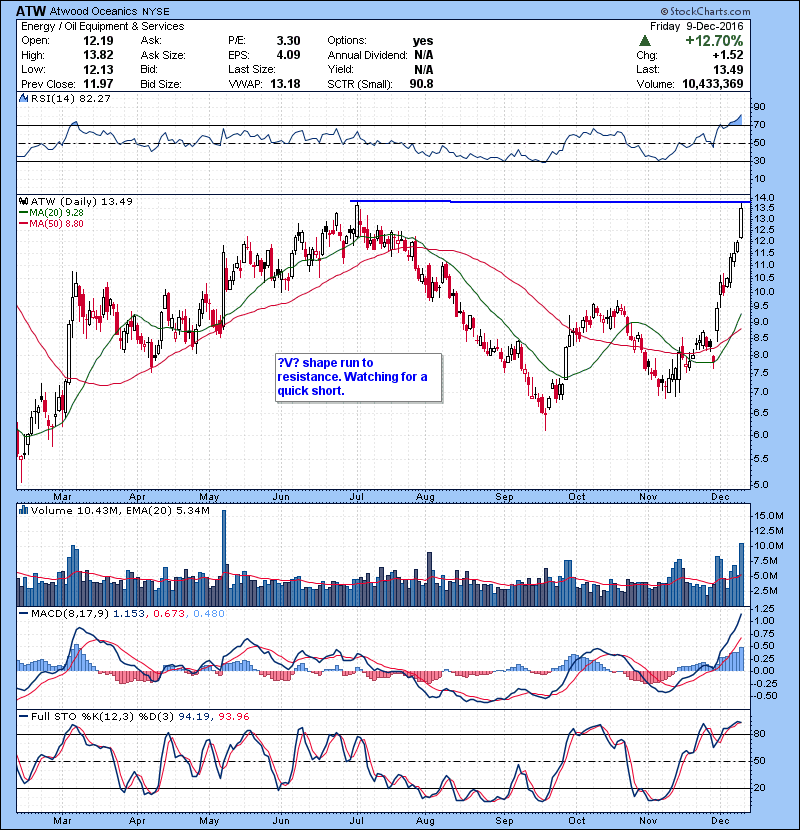
Task: Click the MACD signal value 0.673
Action: click(x=169, y=614)
